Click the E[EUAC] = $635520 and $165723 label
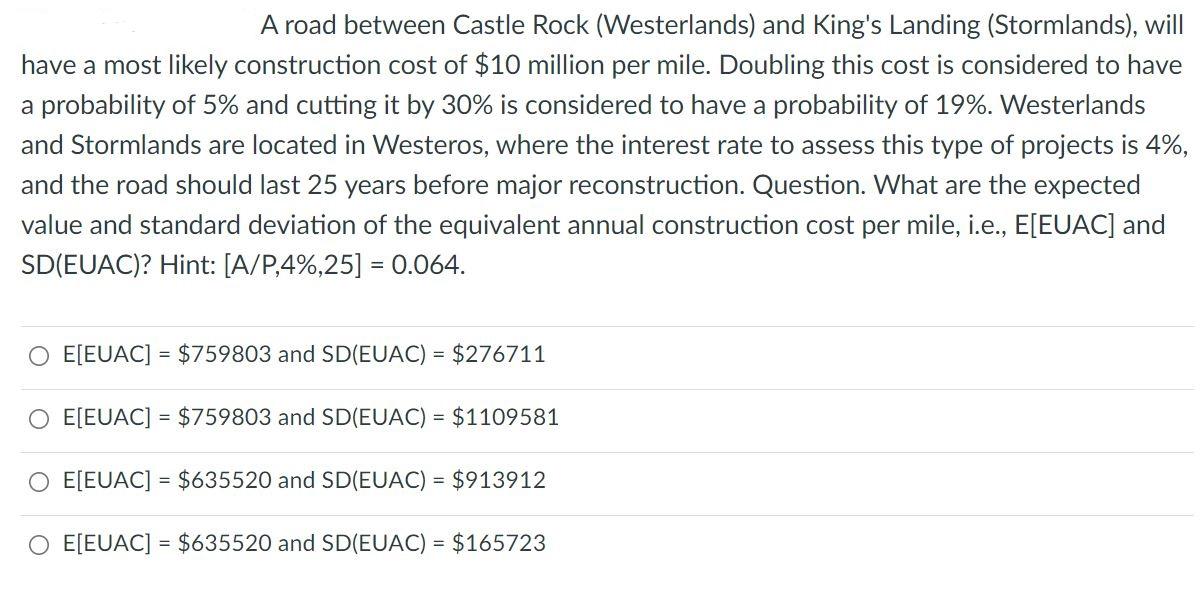The image size is (1202, 596). 303,543
